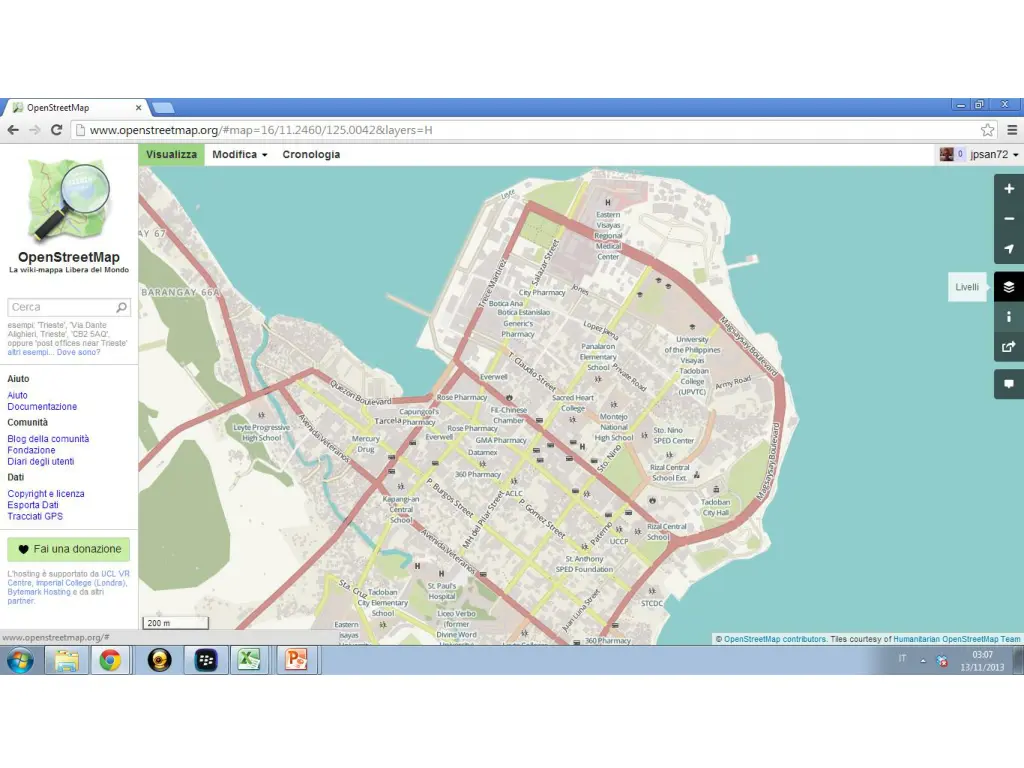The image size is (1024, 768).
Task: Go back in the browser
Action: [13, 130]
